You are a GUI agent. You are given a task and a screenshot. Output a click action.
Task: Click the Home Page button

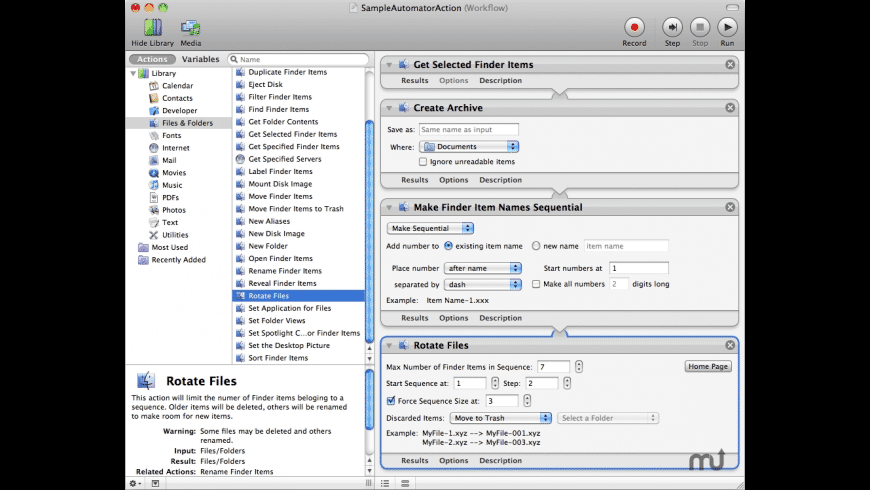click(708, 367)
